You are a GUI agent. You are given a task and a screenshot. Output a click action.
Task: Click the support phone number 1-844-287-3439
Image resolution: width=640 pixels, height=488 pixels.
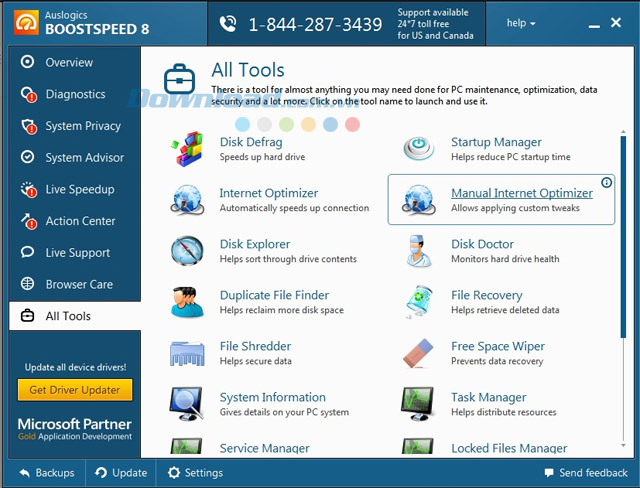[315, 24]
